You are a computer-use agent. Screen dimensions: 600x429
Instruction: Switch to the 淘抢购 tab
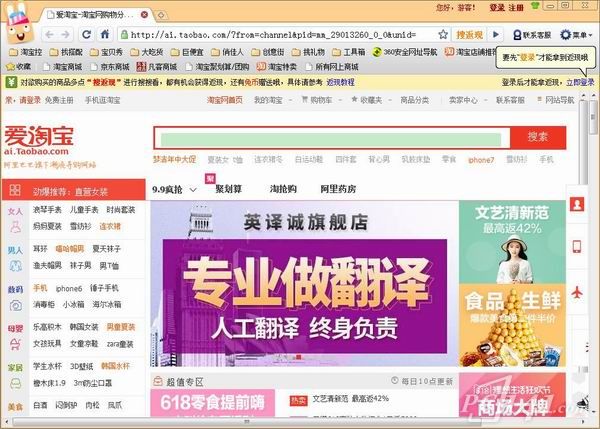(283, 189)
